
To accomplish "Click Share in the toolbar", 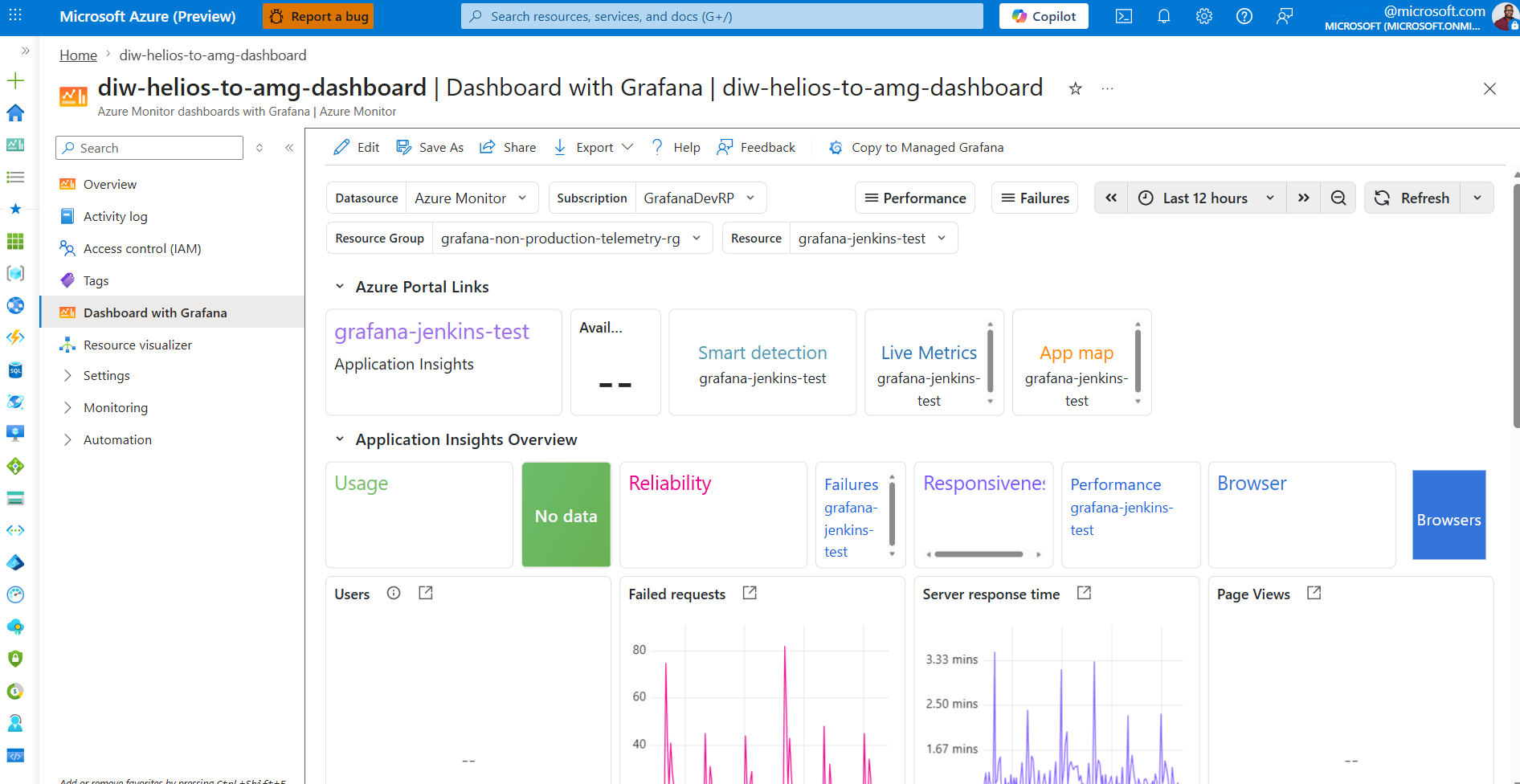I will pos(508,148).
